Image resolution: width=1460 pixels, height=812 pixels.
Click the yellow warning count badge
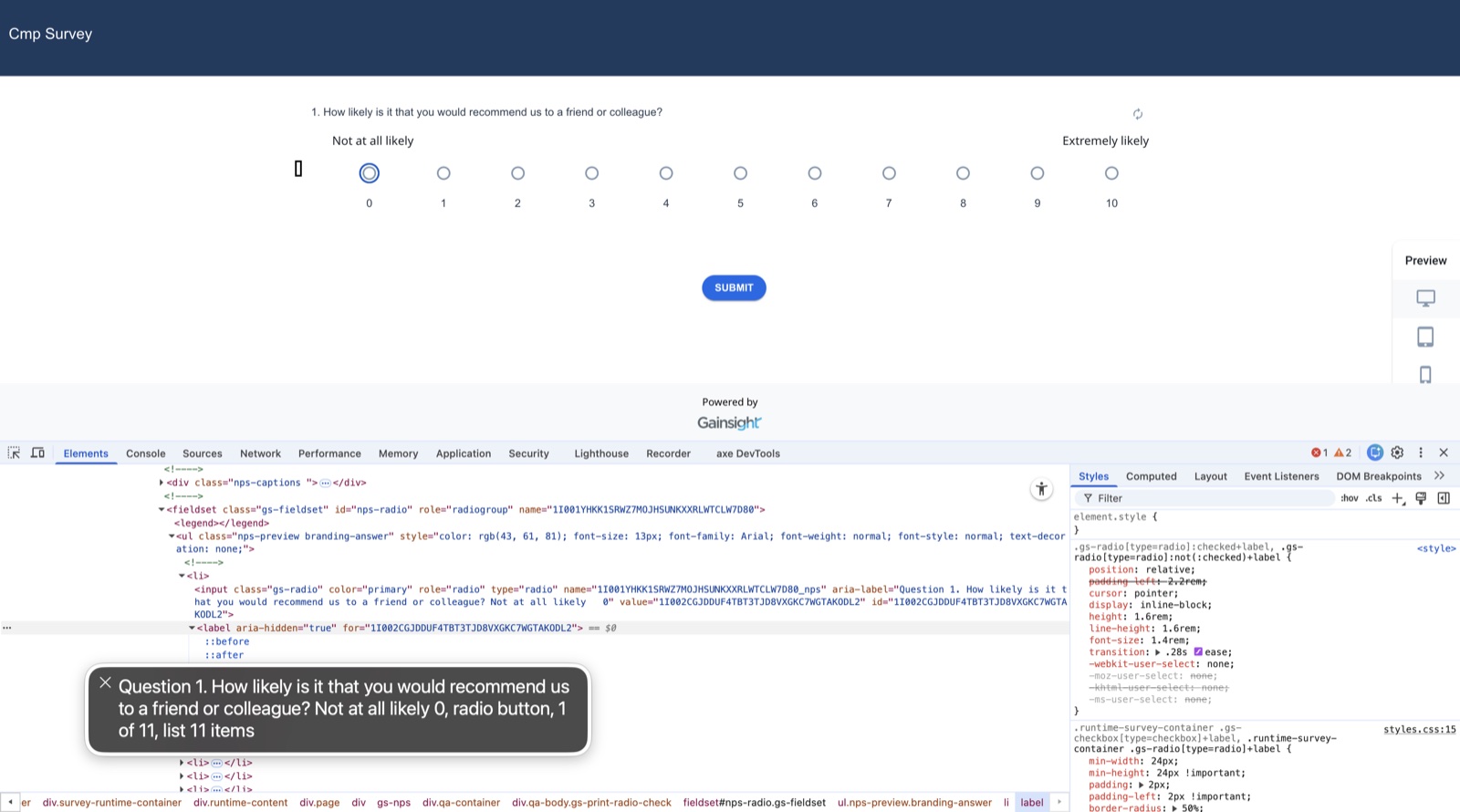click(x=1343, y=453)
